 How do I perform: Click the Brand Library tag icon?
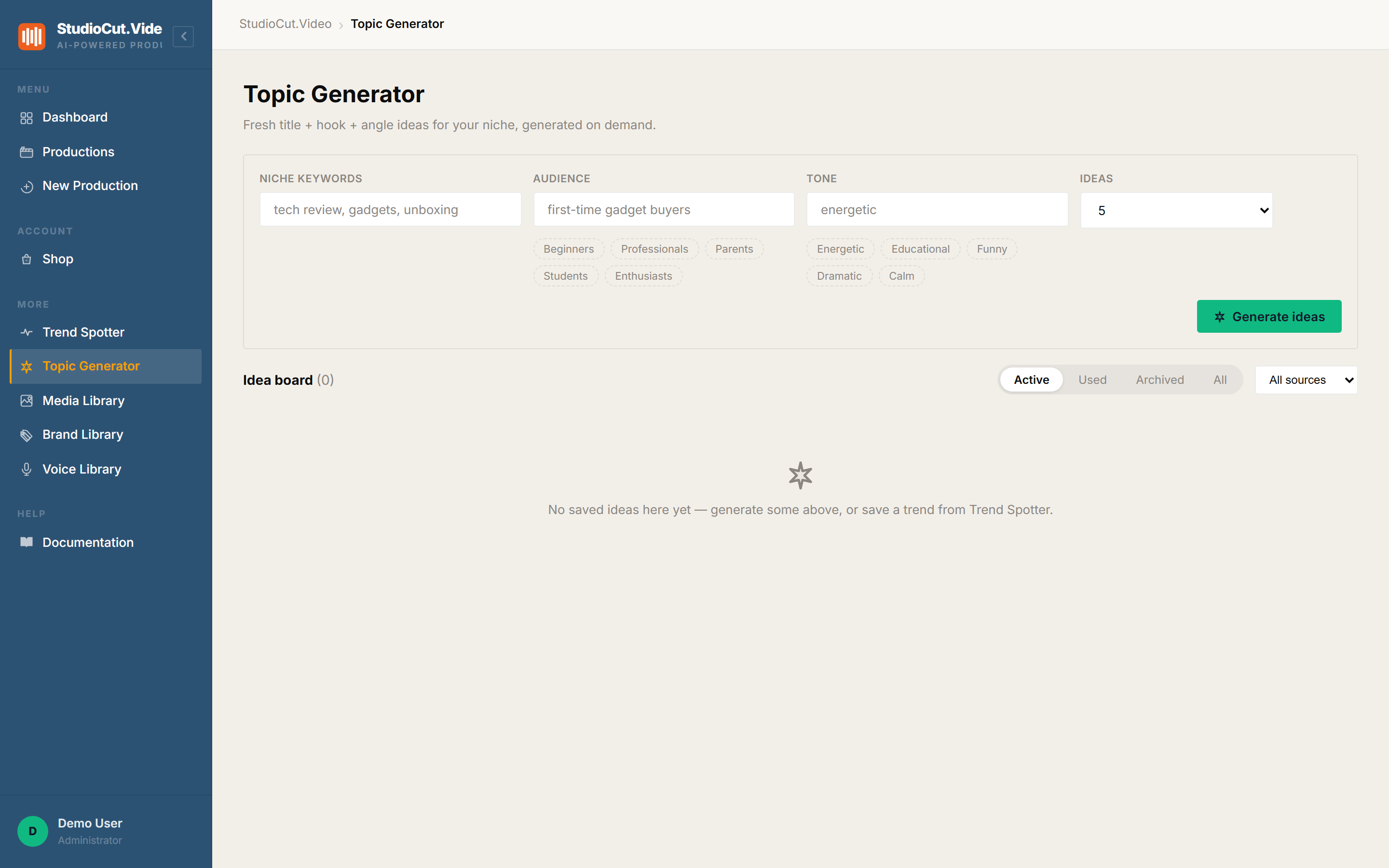(27, 435)
